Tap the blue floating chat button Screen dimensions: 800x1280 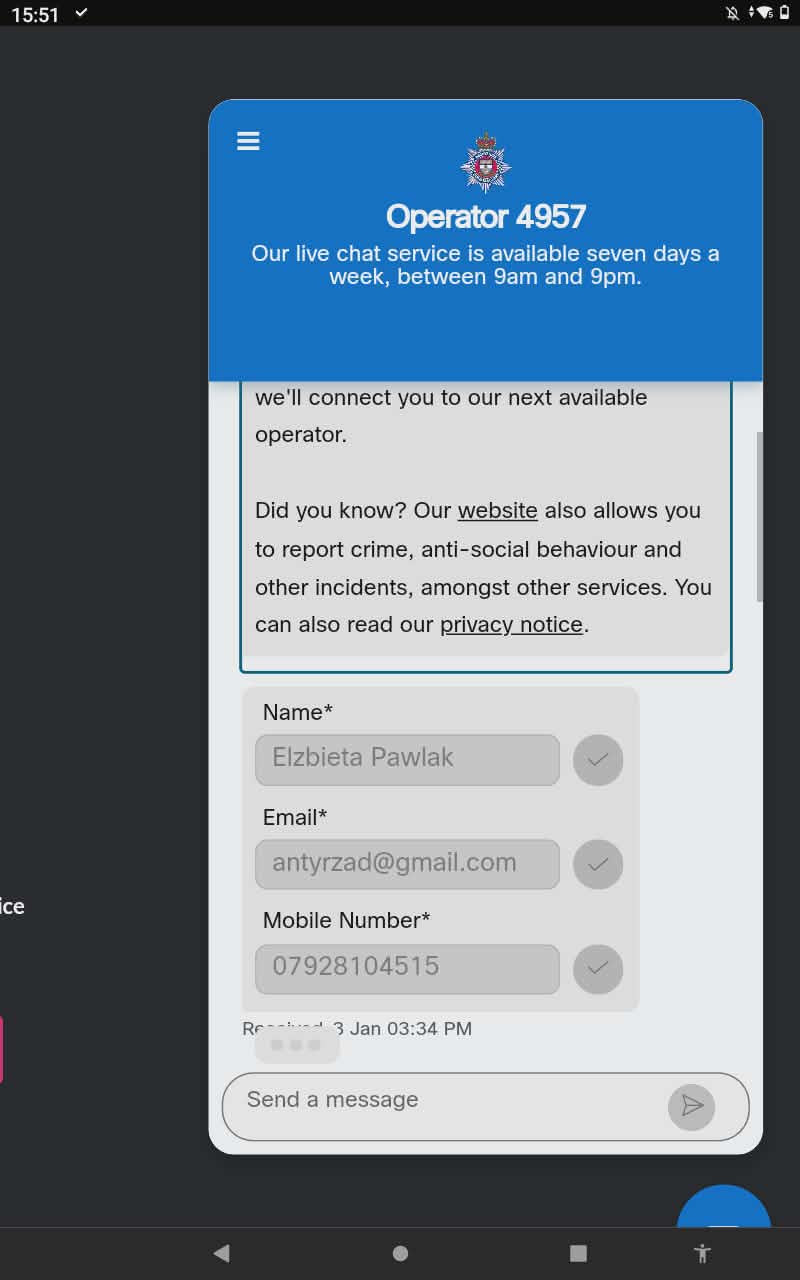pos(724,1207)
